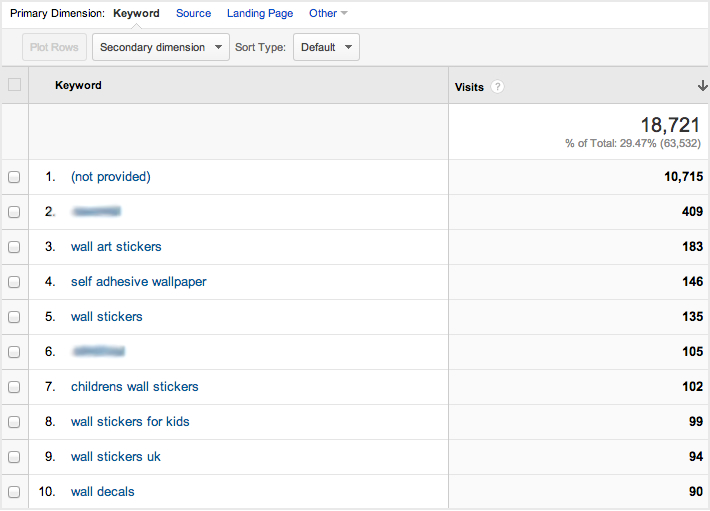Open the (not provided) keyword link
The width and height of the screenshot is (710, 511).
point(110,177)
